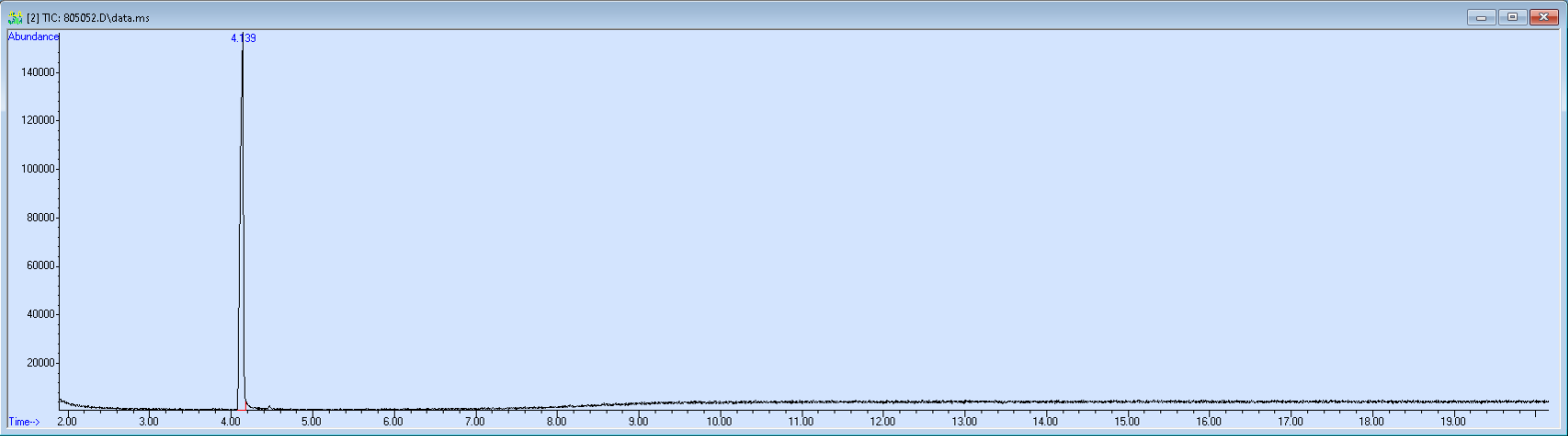Click the 8.00 time axis value
1568x436 pixels.
click(x=557, y=422)
